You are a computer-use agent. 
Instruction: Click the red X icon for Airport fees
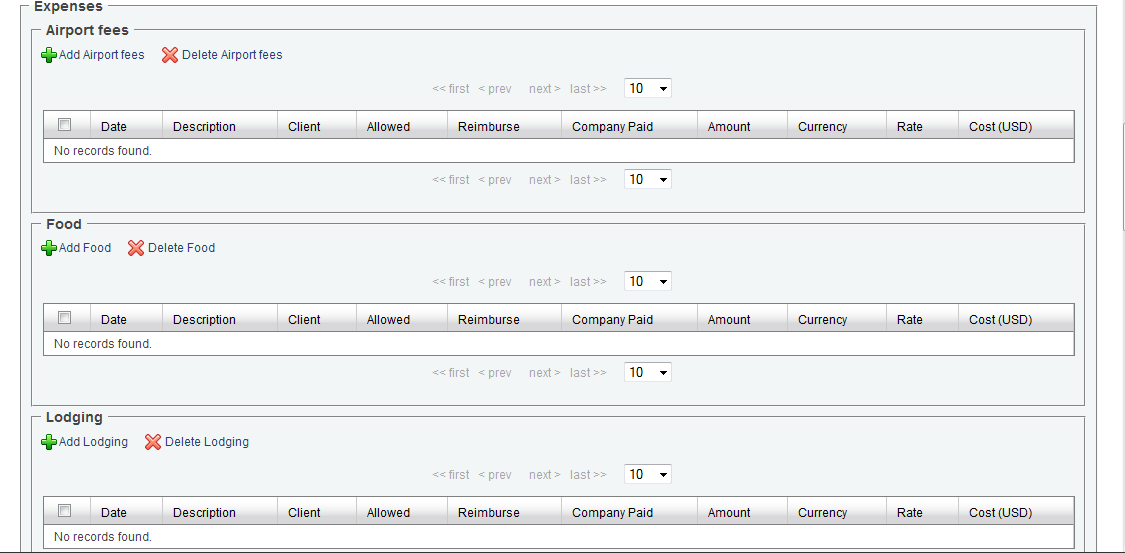coord(170,55)
